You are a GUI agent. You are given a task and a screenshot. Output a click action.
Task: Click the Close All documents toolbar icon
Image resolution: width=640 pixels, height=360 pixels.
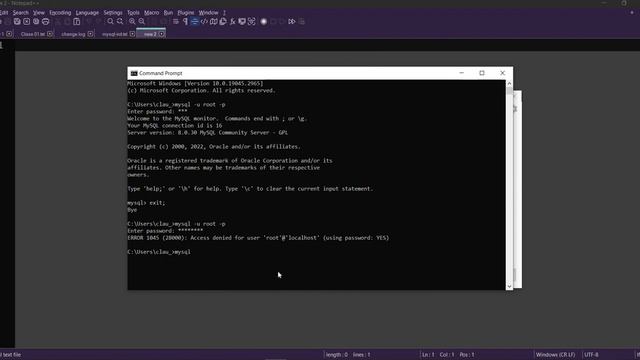click(36, 22)
